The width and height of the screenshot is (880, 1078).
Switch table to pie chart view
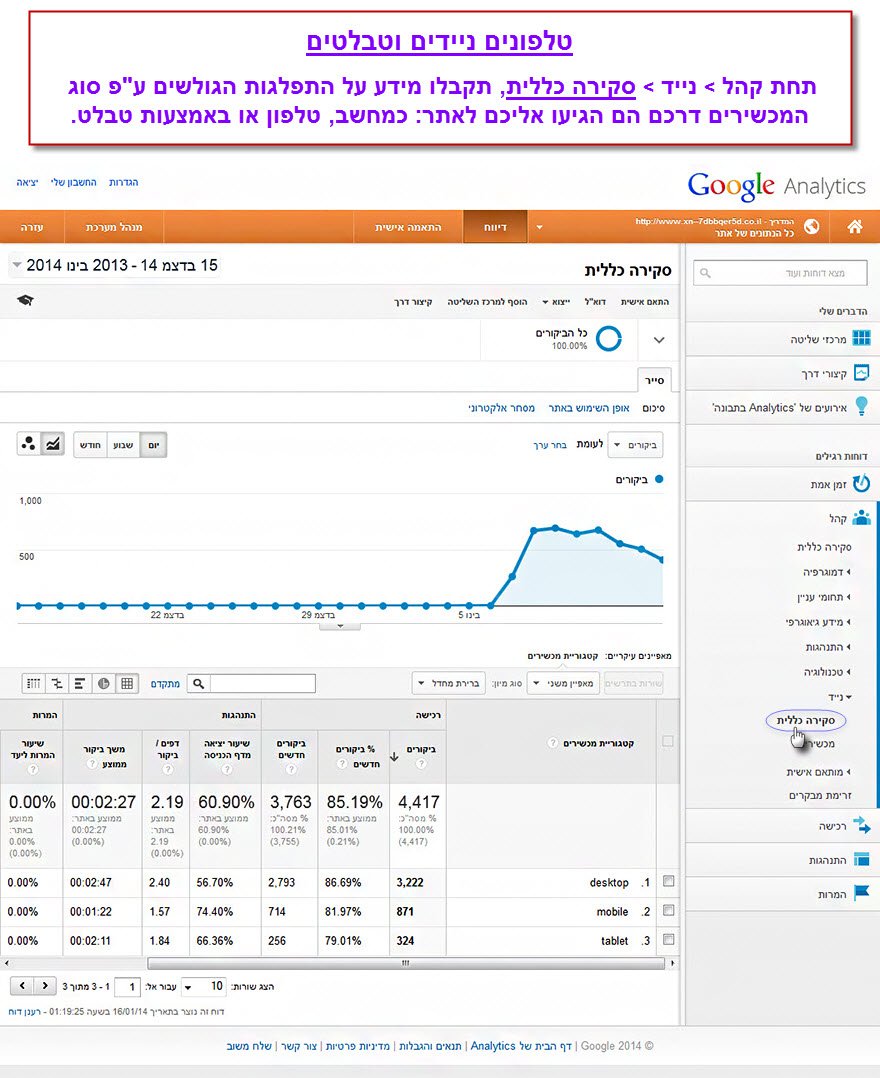pyautogui.click(x=103, y=684)
